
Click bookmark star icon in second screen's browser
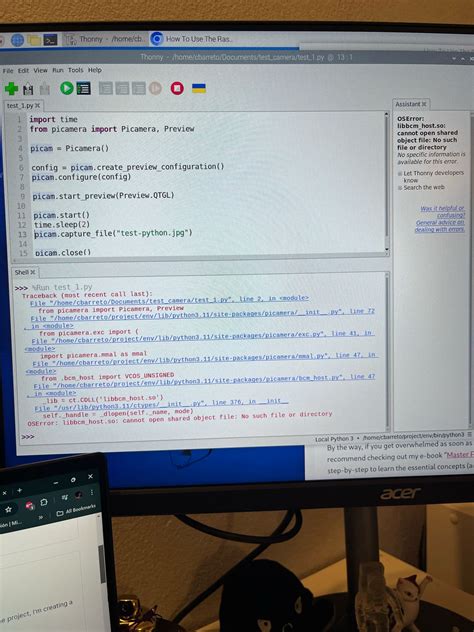(x=8, y=509)
